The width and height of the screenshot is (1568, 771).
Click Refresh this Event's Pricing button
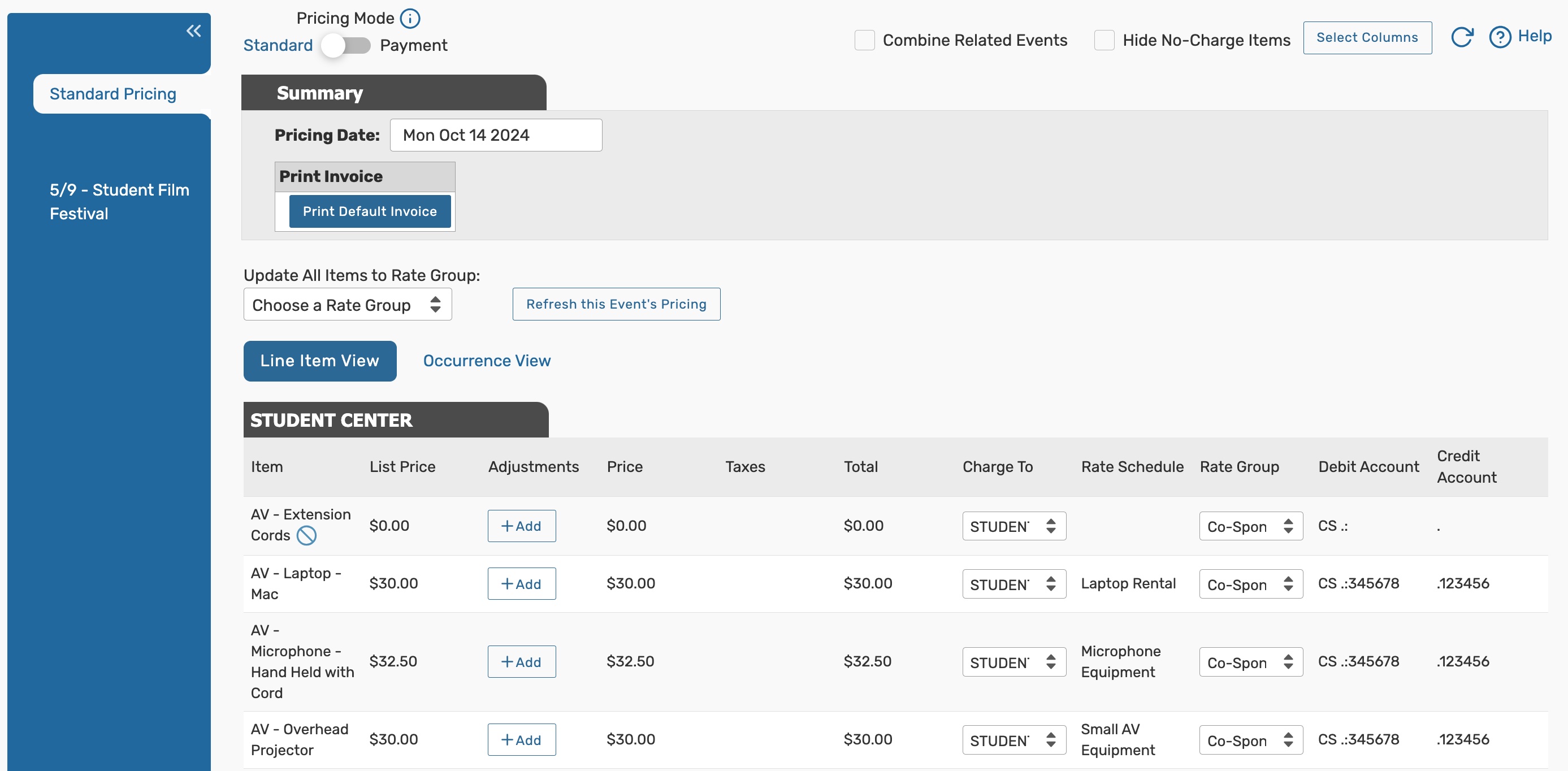click(x=616, y=304)
